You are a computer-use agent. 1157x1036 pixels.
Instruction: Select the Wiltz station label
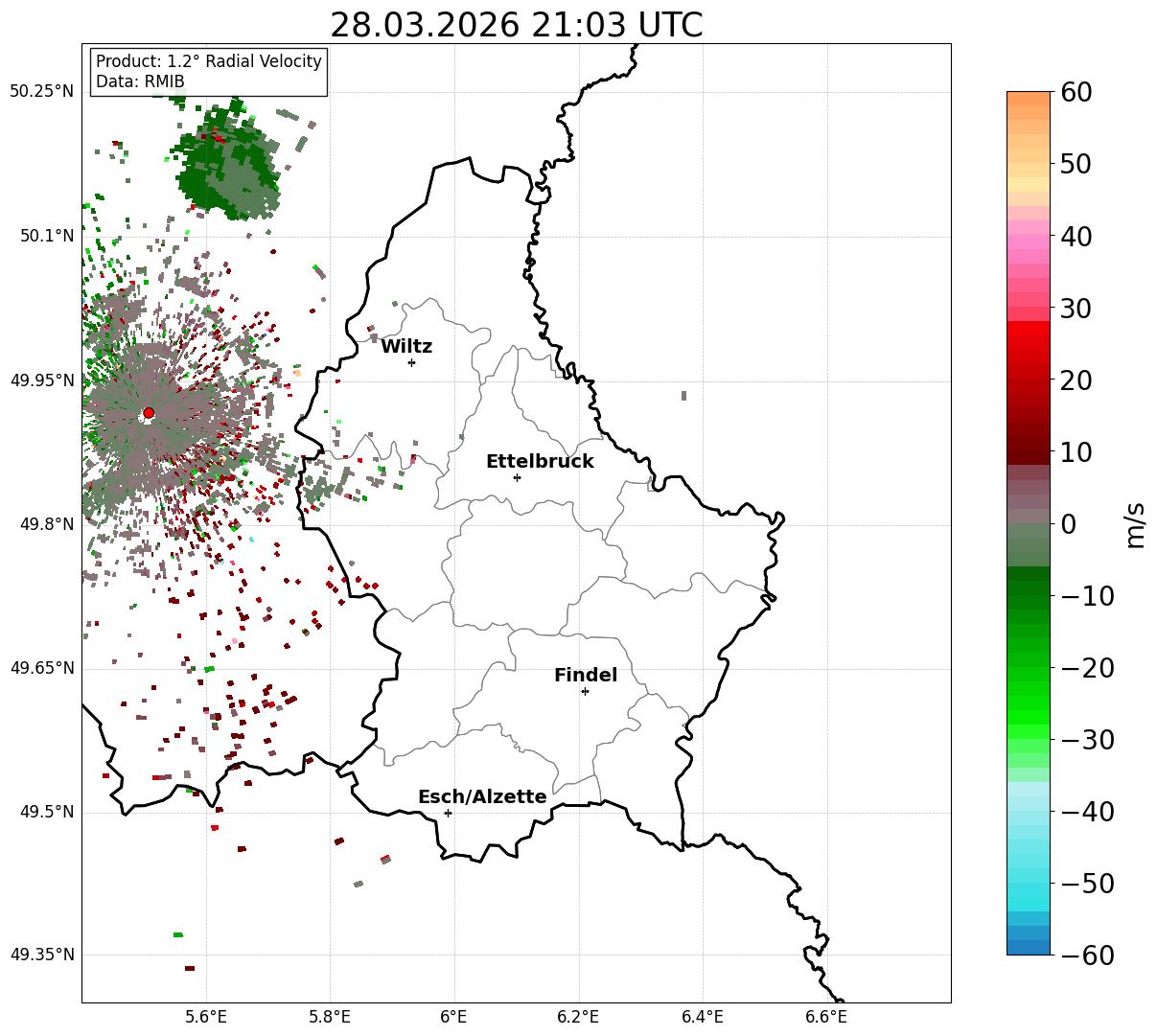[x=406, y=346]
